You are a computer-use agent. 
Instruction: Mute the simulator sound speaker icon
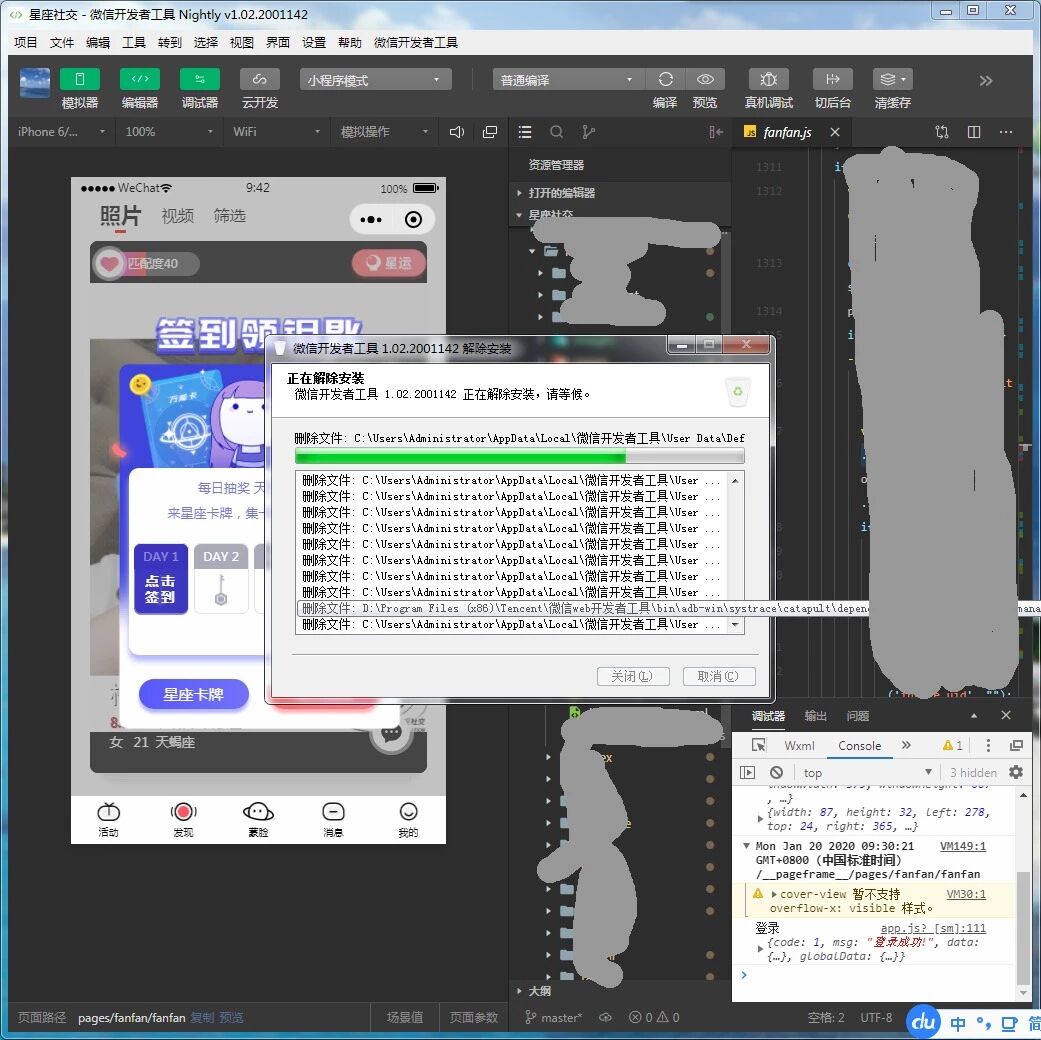click(x=457, y=131)
